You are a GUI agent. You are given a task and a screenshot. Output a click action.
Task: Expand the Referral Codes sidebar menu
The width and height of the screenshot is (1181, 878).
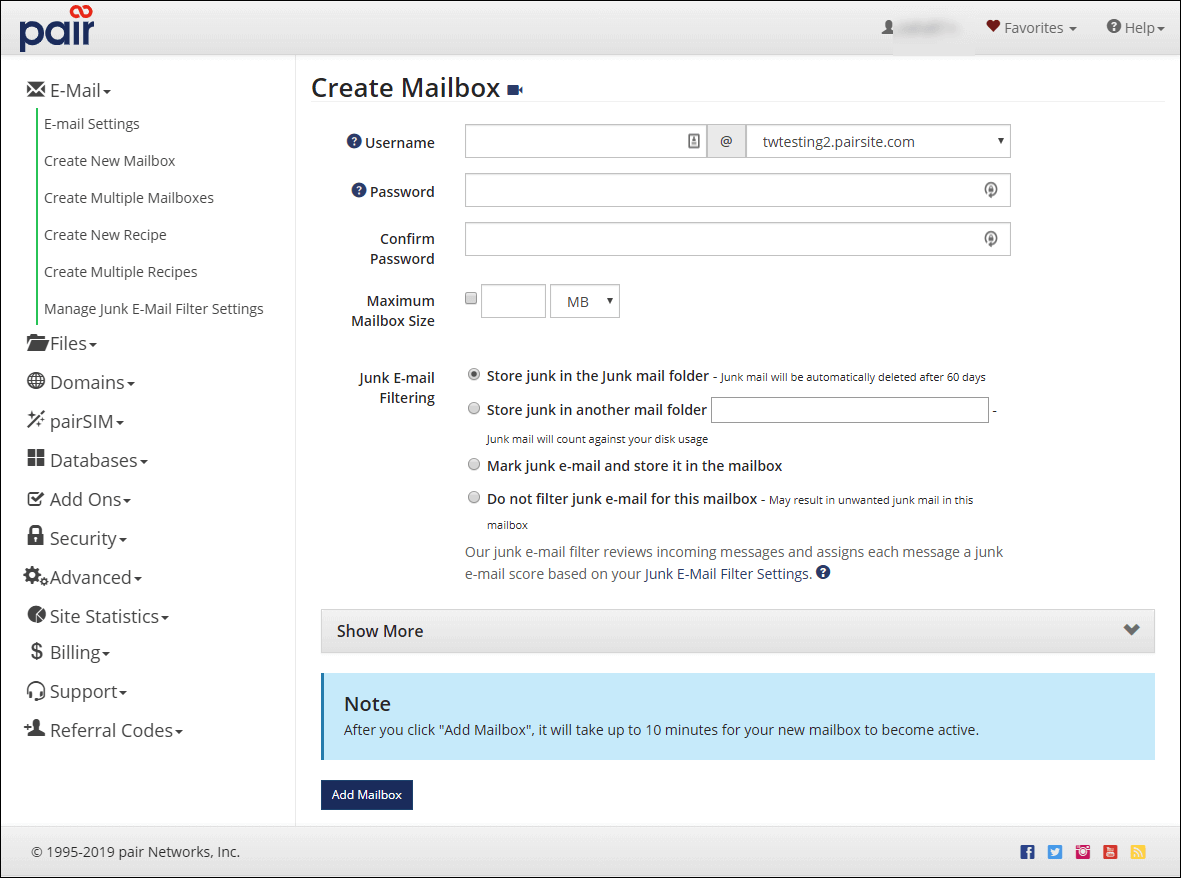[x=103, y=730]
